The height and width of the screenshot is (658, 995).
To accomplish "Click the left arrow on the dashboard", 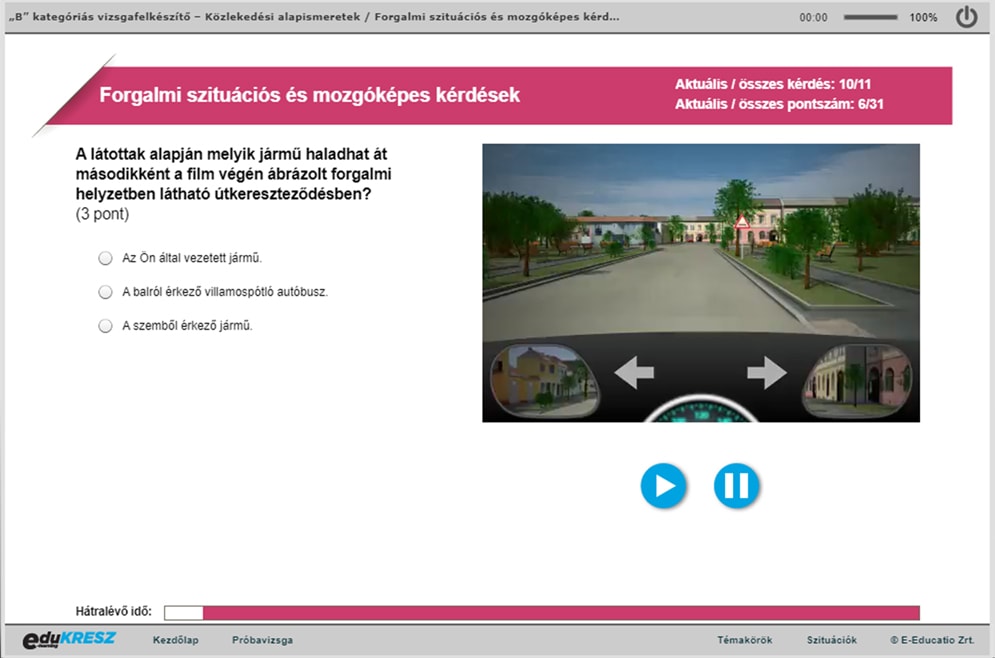I will tap(634, 372).
